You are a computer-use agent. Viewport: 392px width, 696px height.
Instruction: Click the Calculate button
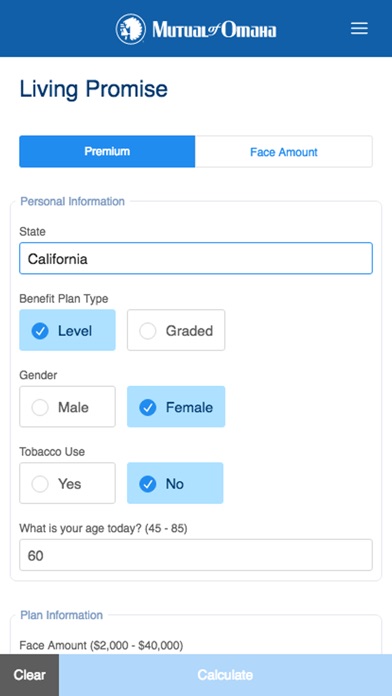tap(226, 675)
